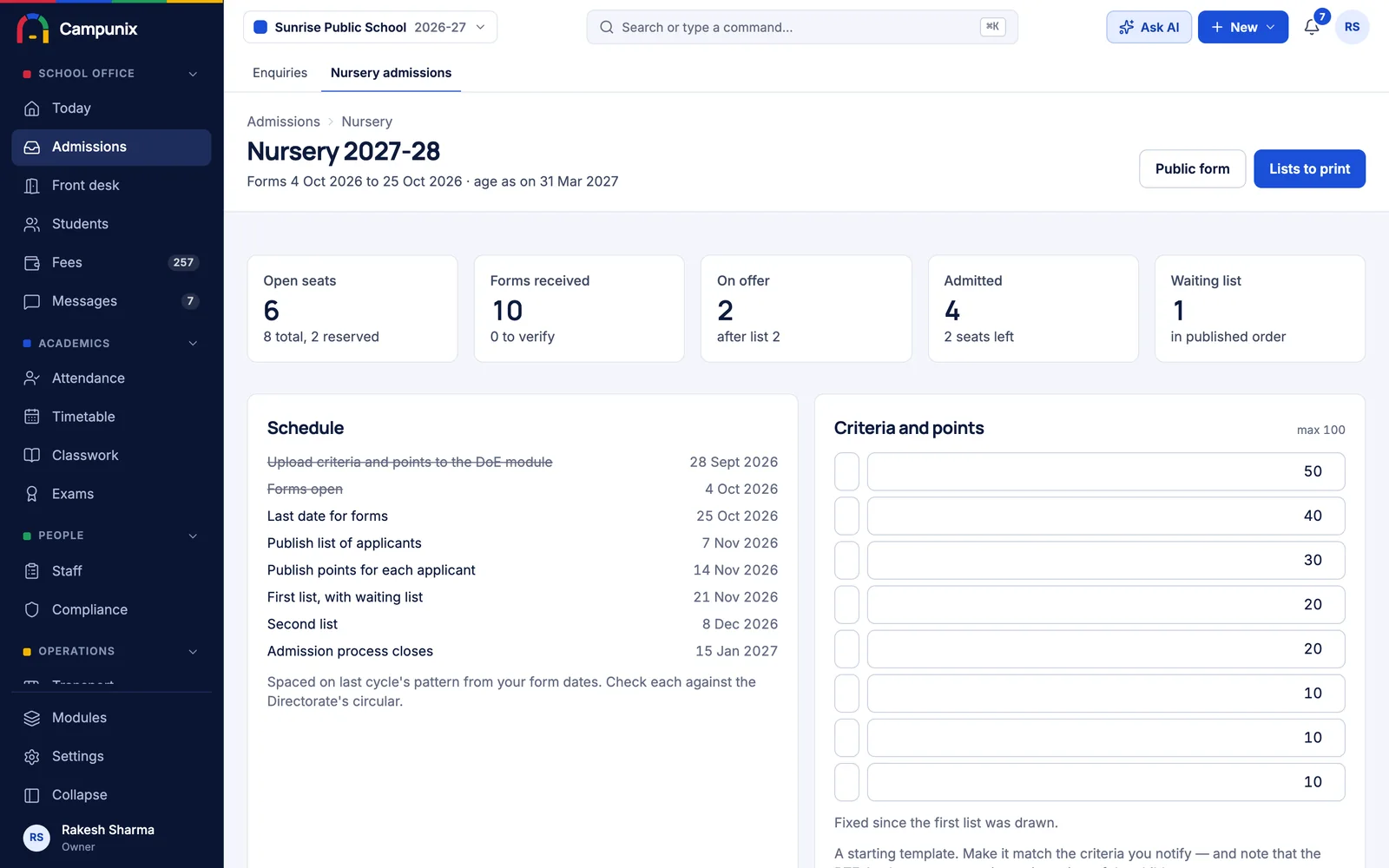Open the RS avatar menu in top bar
1389x868 pixels.
click(1352, 27)
